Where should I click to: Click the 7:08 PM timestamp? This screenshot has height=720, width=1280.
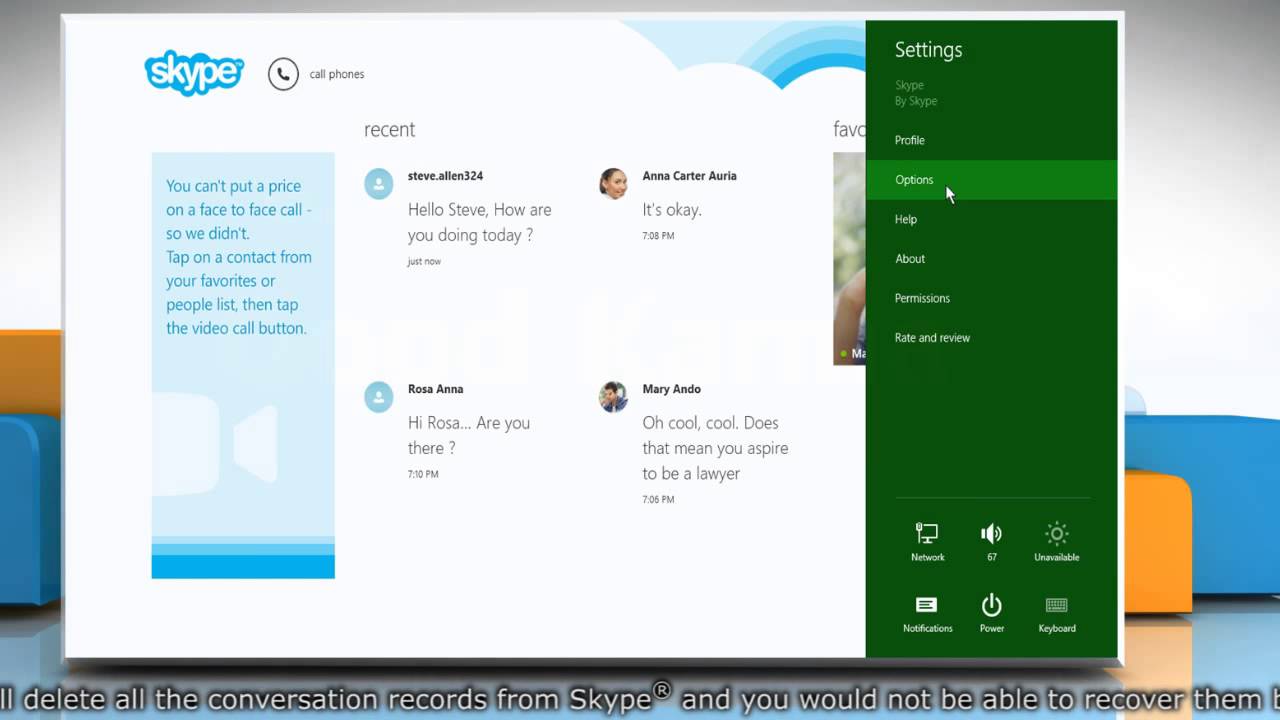(x=658, y=236)
